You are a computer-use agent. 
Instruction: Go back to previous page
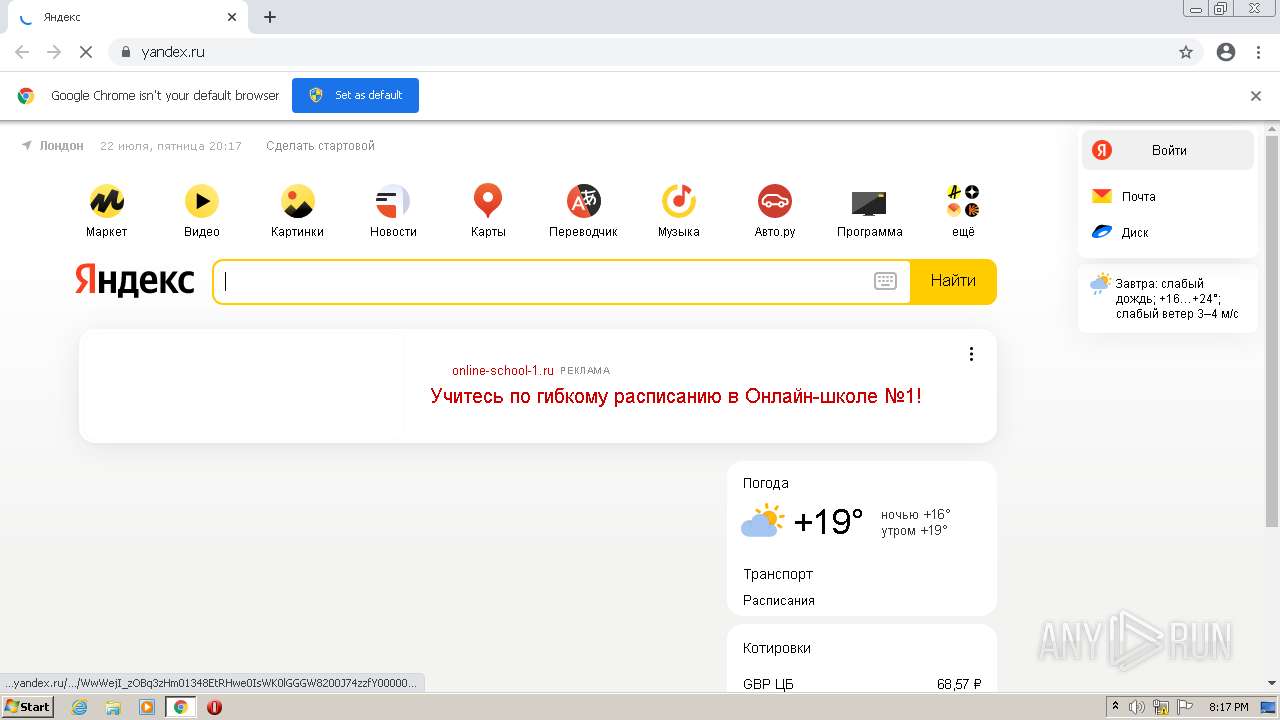[x=22, y=52]
